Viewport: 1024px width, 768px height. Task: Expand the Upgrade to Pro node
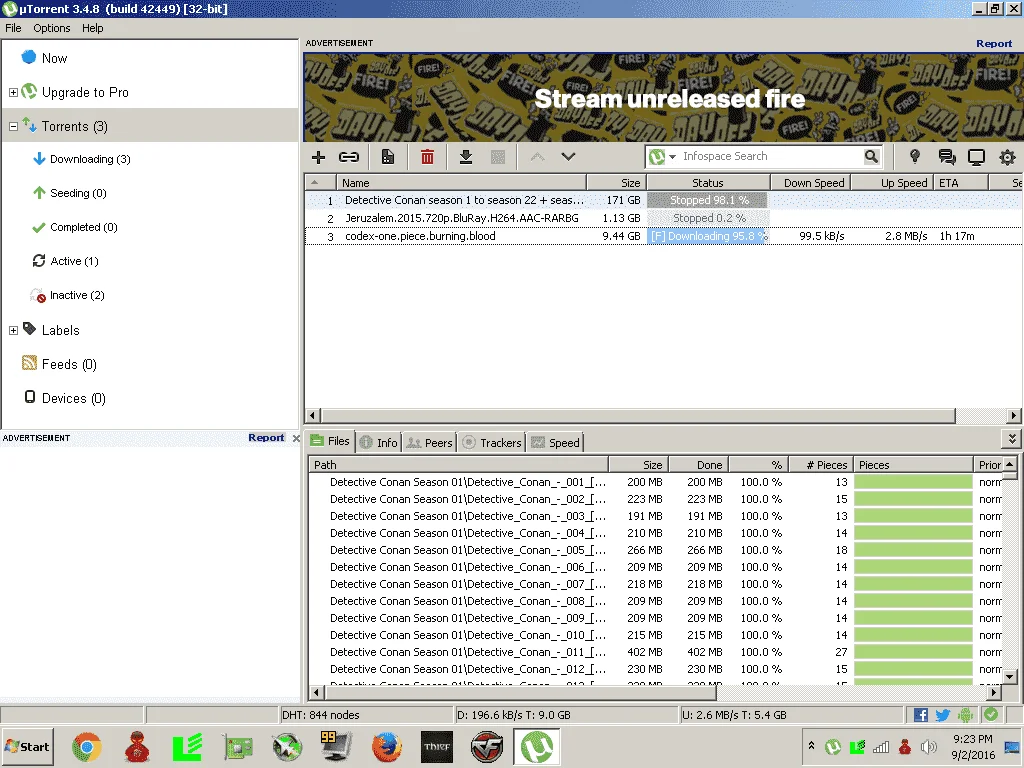[13, 93]
